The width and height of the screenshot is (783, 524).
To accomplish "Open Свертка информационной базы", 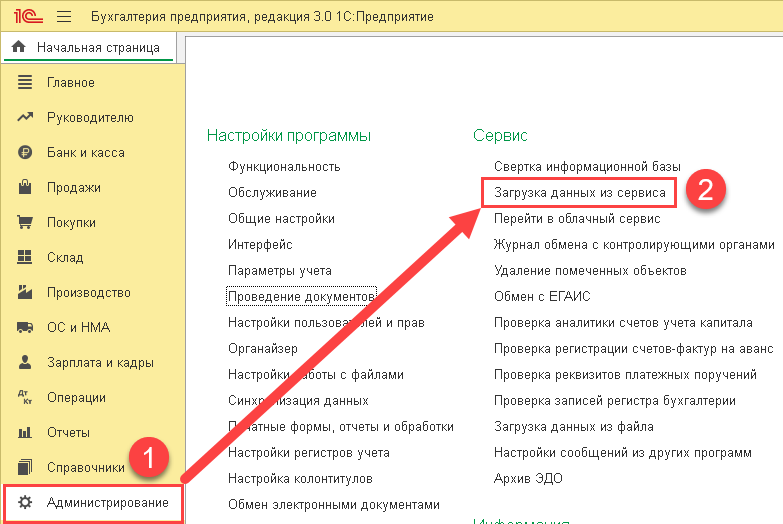I will point(587,166).
